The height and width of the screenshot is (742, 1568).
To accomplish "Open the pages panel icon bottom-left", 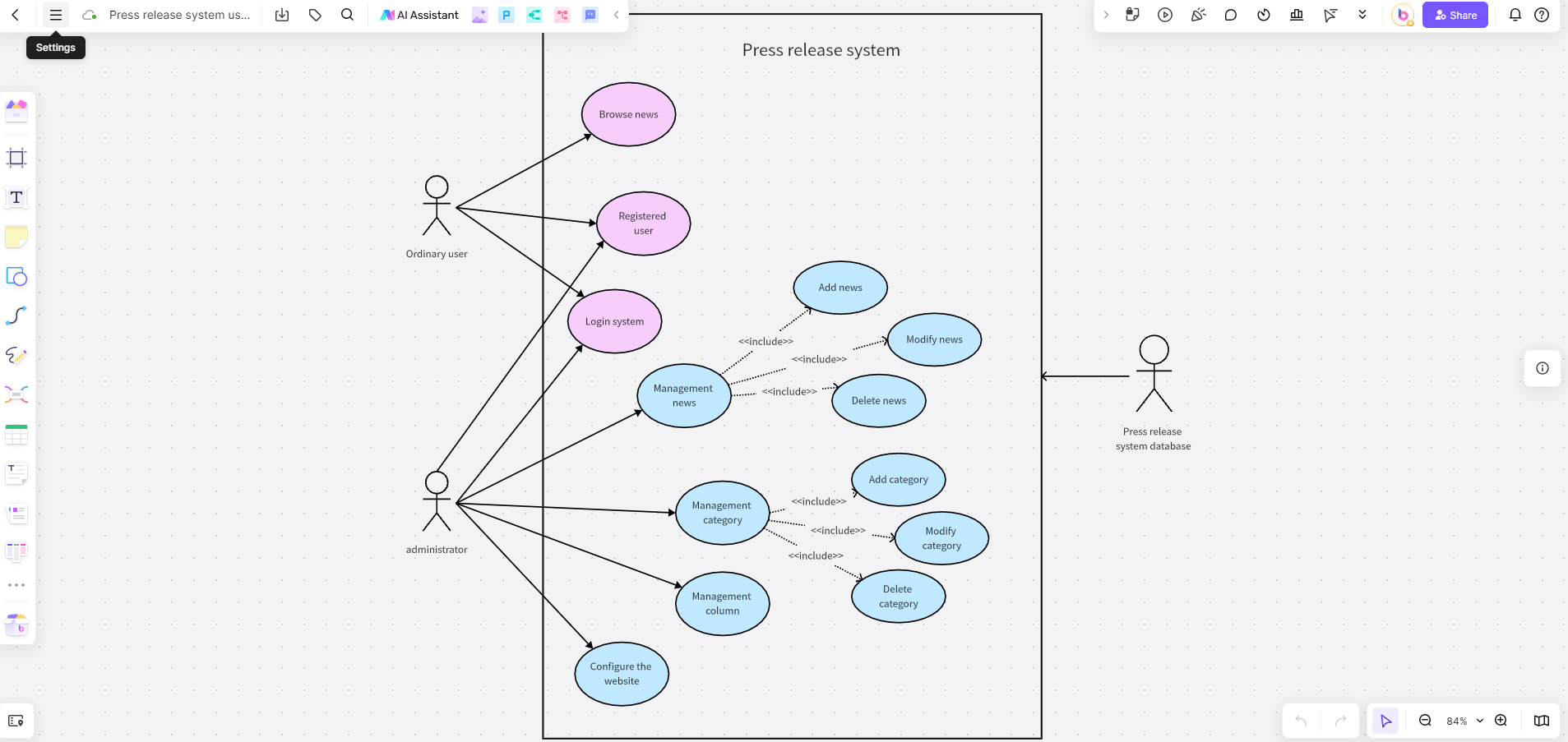I will (x=16, y=721).
